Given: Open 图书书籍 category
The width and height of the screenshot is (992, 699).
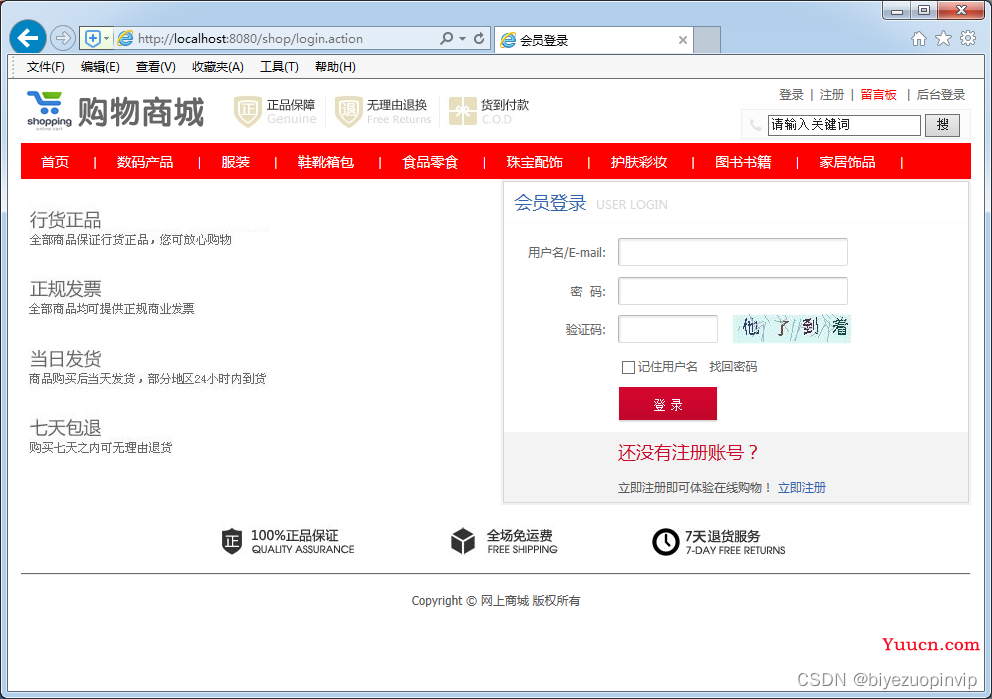Looking at the screenshot, I should (743, 162).
